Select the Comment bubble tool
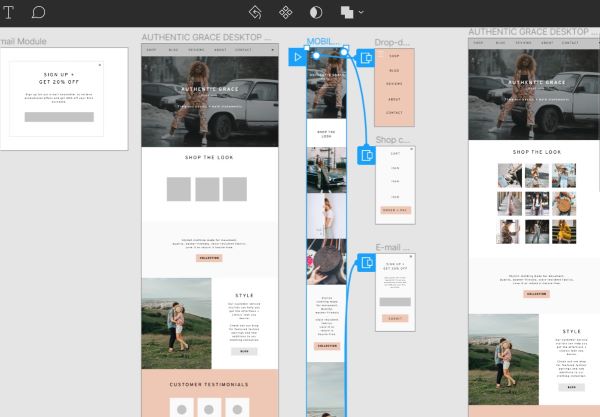Viewport: 600px width, 417px height. pyautogui.click(x=38, y=12)
